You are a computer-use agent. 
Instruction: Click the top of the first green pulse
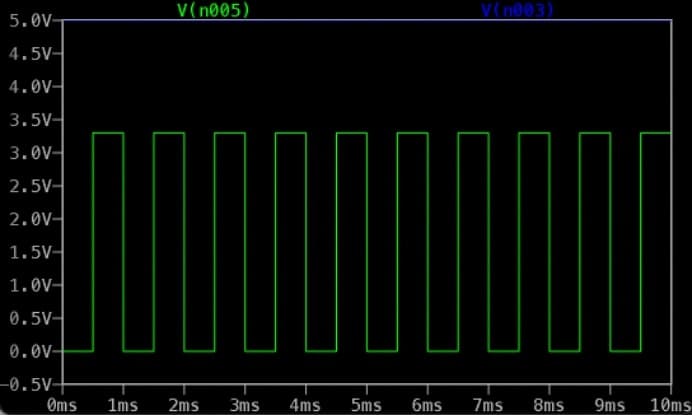pyautogui.click(x=108, y=133)
